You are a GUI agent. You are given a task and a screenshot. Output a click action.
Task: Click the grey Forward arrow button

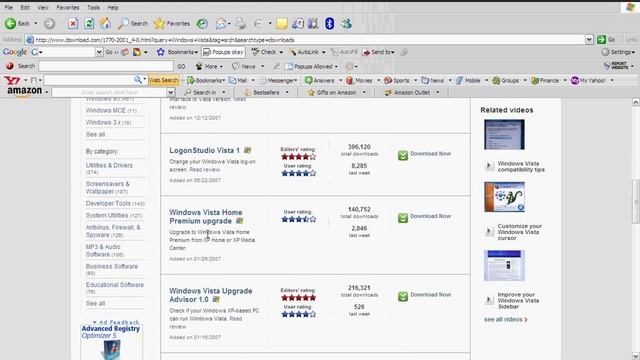[x=49, y=24]
